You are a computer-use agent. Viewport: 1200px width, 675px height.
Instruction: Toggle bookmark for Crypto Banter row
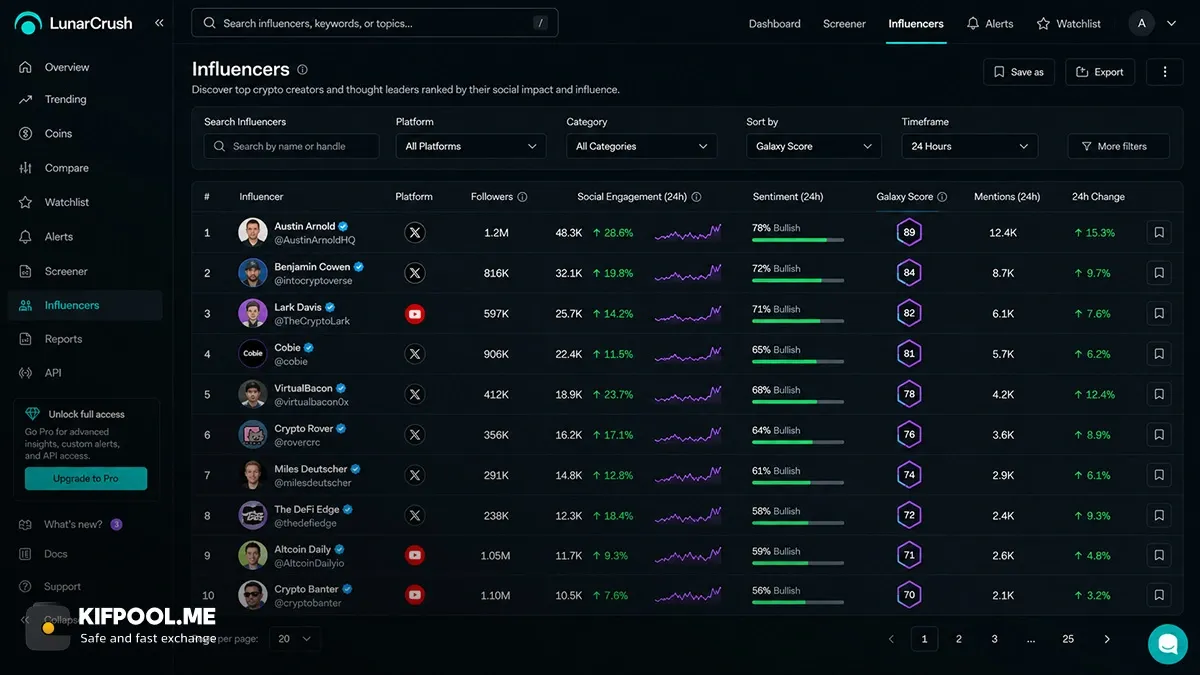coord(1159,596)
